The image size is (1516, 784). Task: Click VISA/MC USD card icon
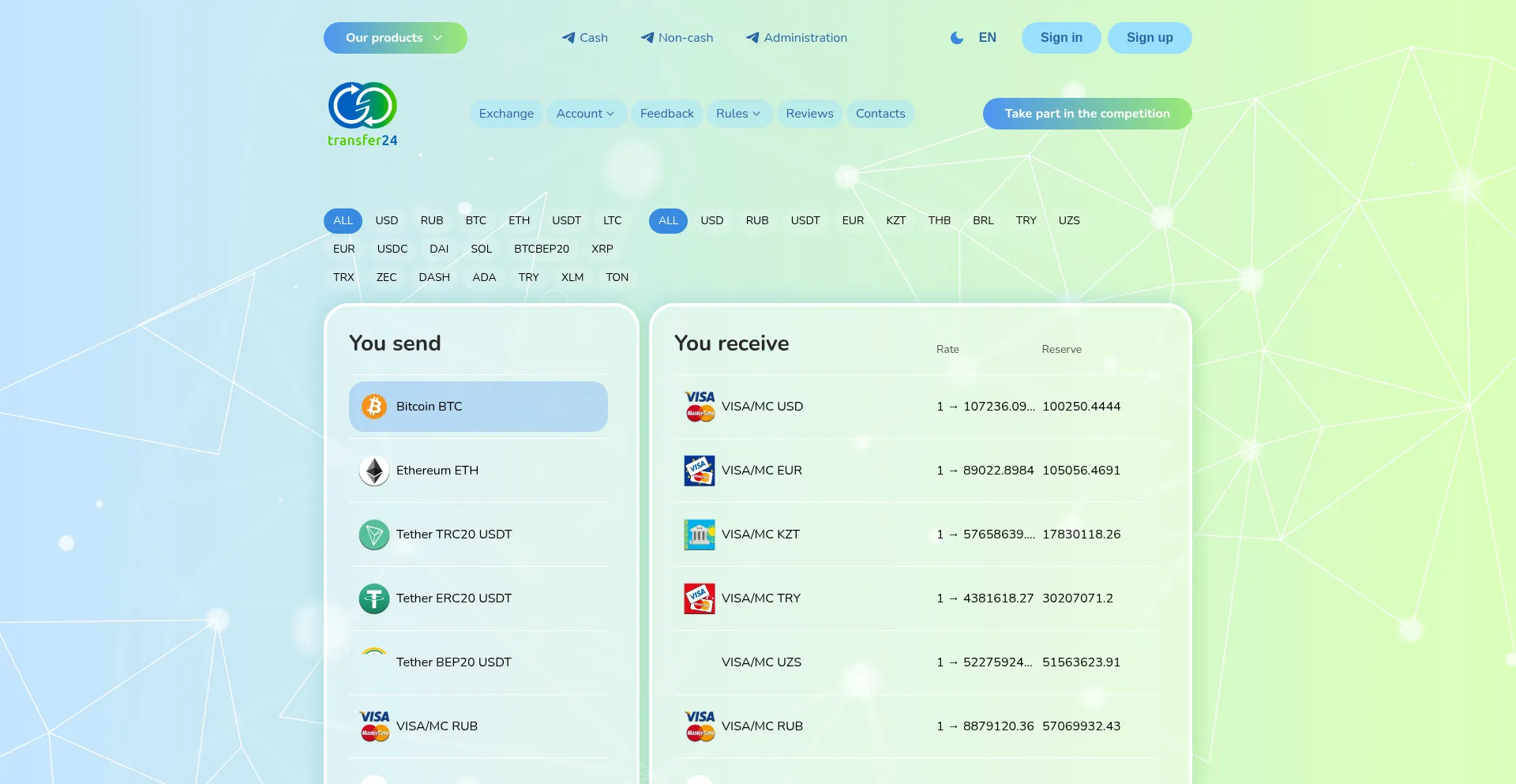coord(700,407)
